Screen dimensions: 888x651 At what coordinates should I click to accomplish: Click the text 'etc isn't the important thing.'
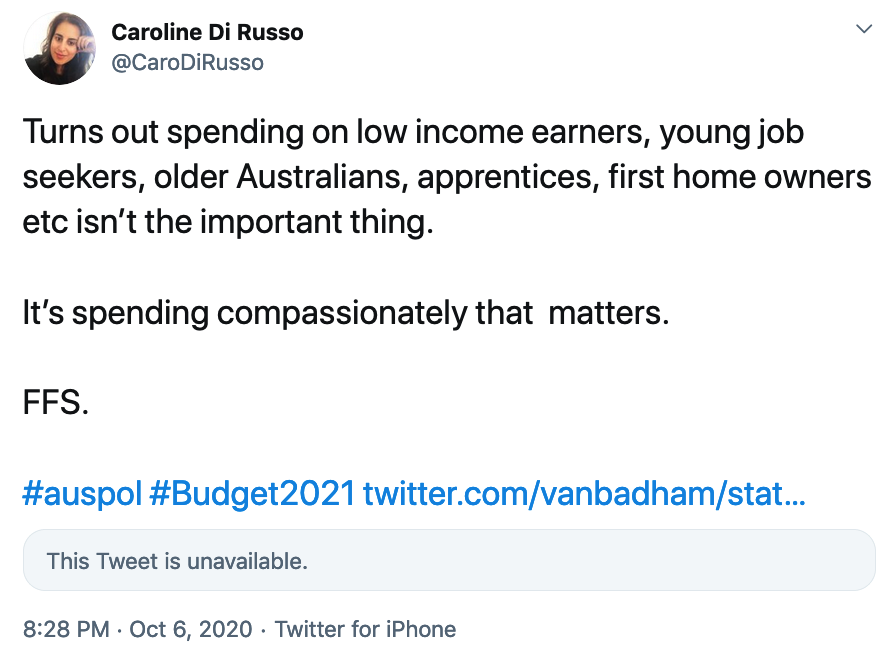coord(228,221)
